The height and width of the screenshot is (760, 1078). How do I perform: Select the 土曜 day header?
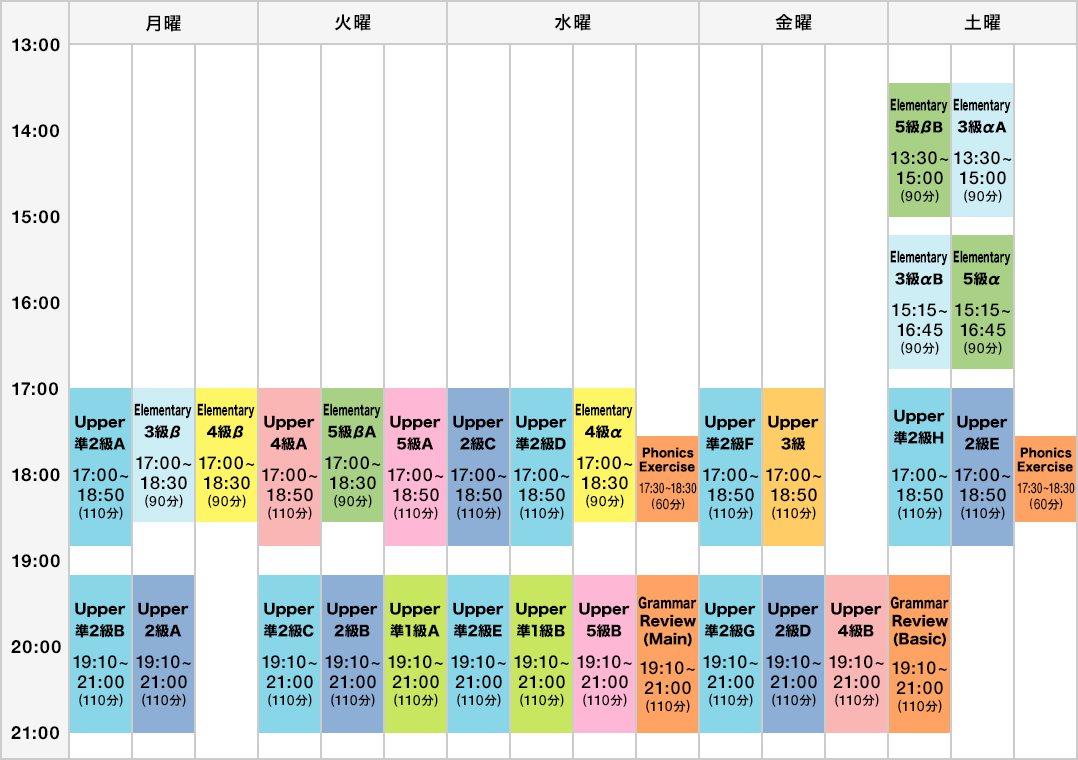982,23
